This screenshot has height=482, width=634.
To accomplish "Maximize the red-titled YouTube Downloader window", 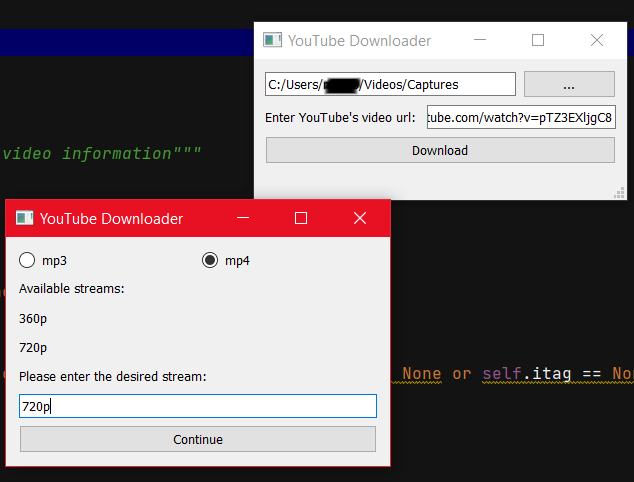I will [301, 218].
